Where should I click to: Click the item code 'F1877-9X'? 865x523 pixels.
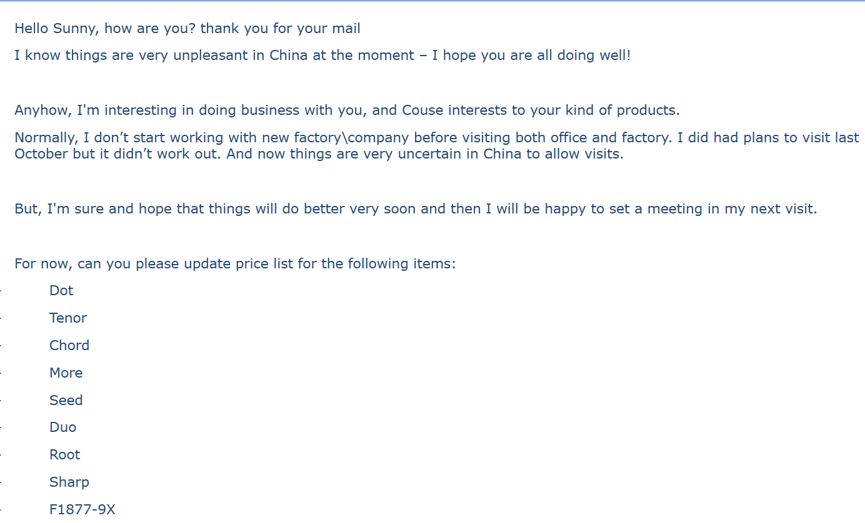[x=82, y=509]
